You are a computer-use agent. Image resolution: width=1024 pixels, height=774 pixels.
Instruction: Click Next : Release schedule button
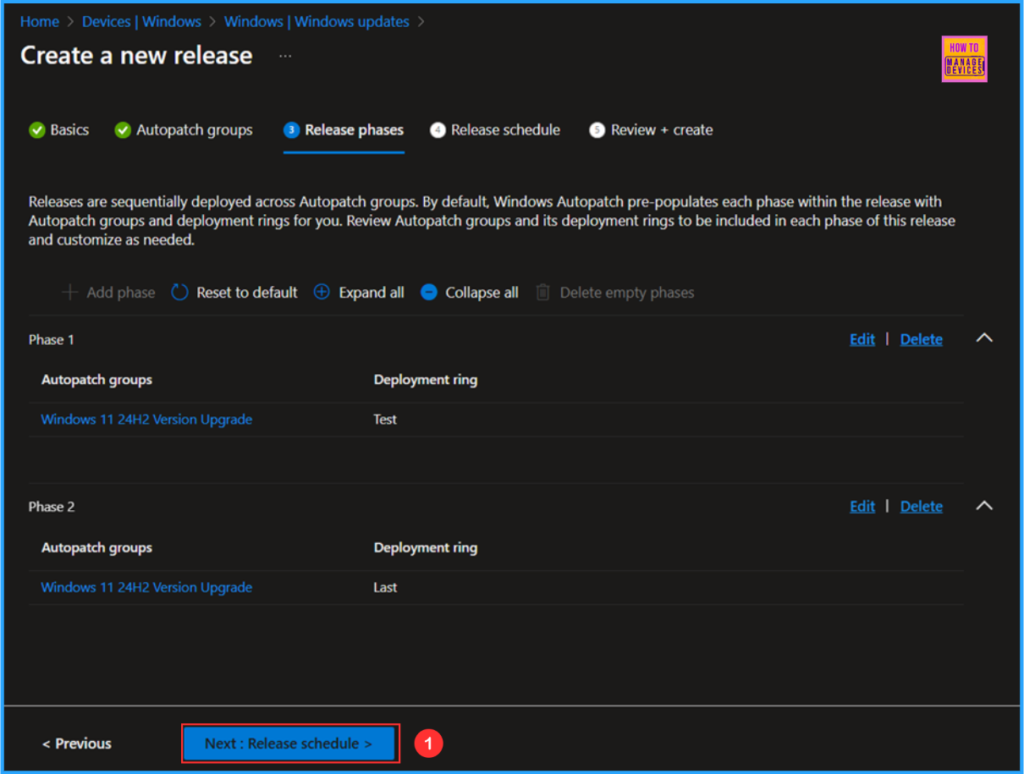pyautogui.click(x=289, y=743)
